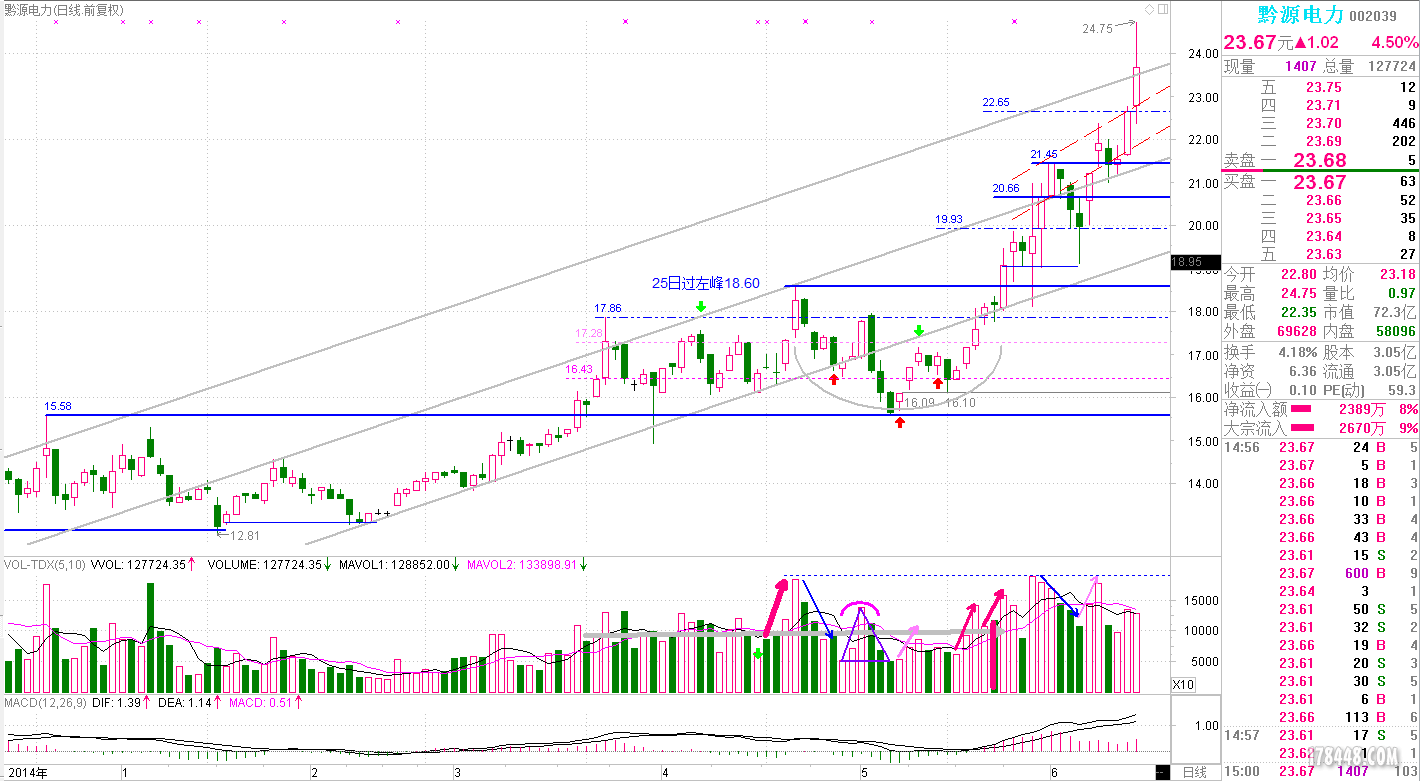Screen dimensions: 1420x781
Task: Click the current price 23.67元
Action: point(1258,42)
